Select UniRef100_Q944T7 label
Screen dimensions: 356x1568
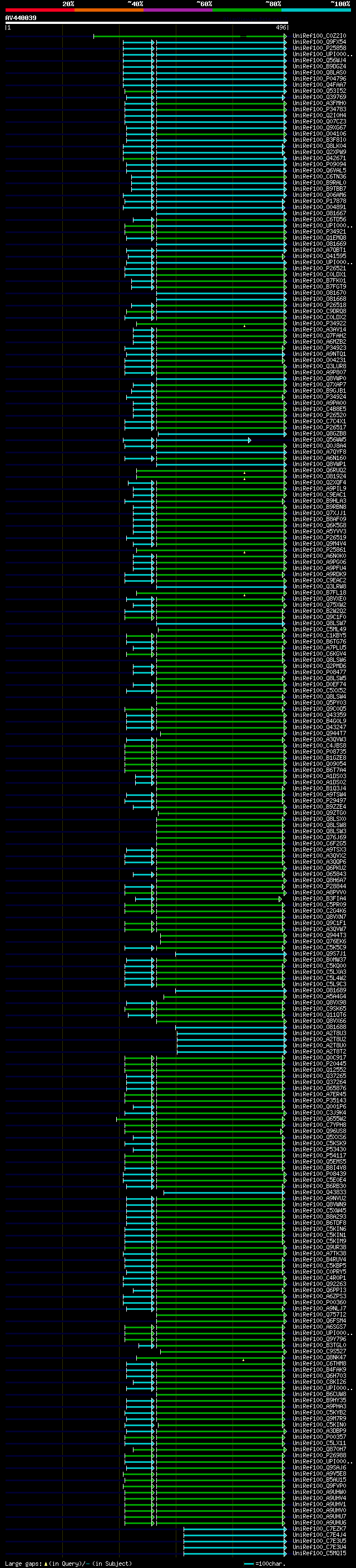click(x=319, y=734)
